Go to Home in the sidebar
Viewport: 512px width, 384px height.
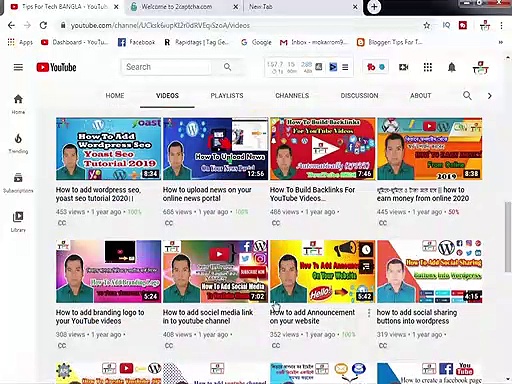pyautogui.click(x=18, y=104)
